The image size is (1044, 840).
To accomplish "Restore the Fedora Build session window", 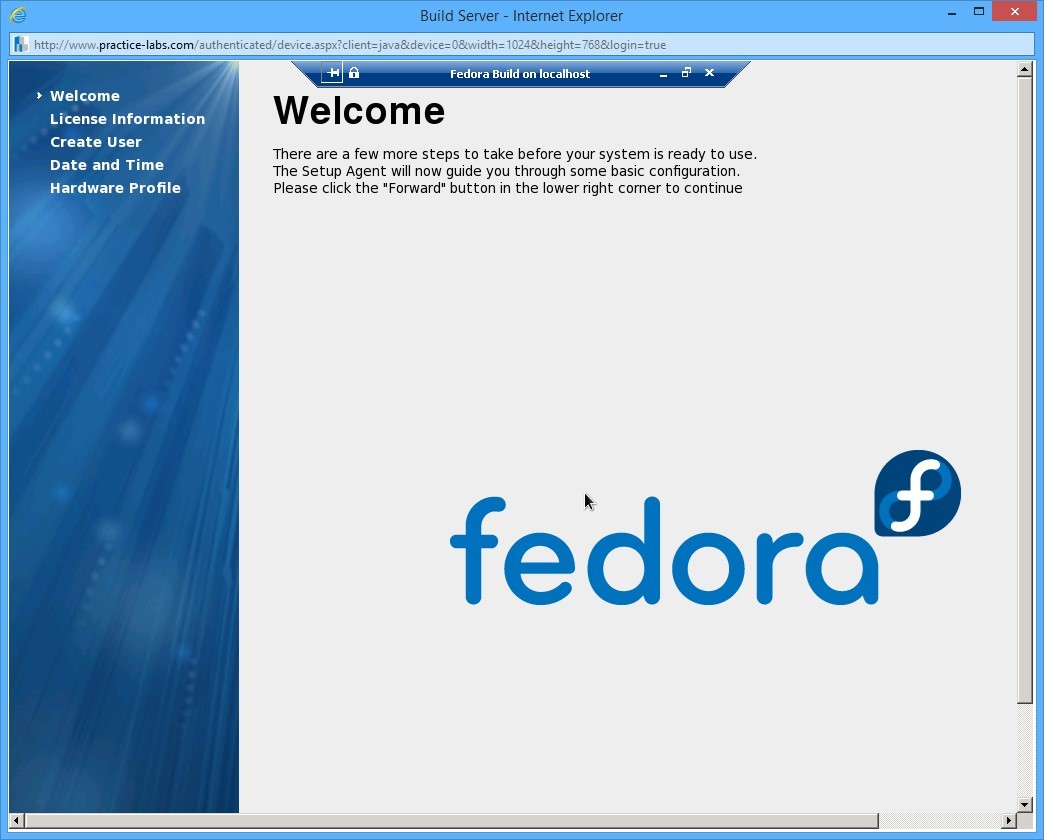I will [686, 73].
